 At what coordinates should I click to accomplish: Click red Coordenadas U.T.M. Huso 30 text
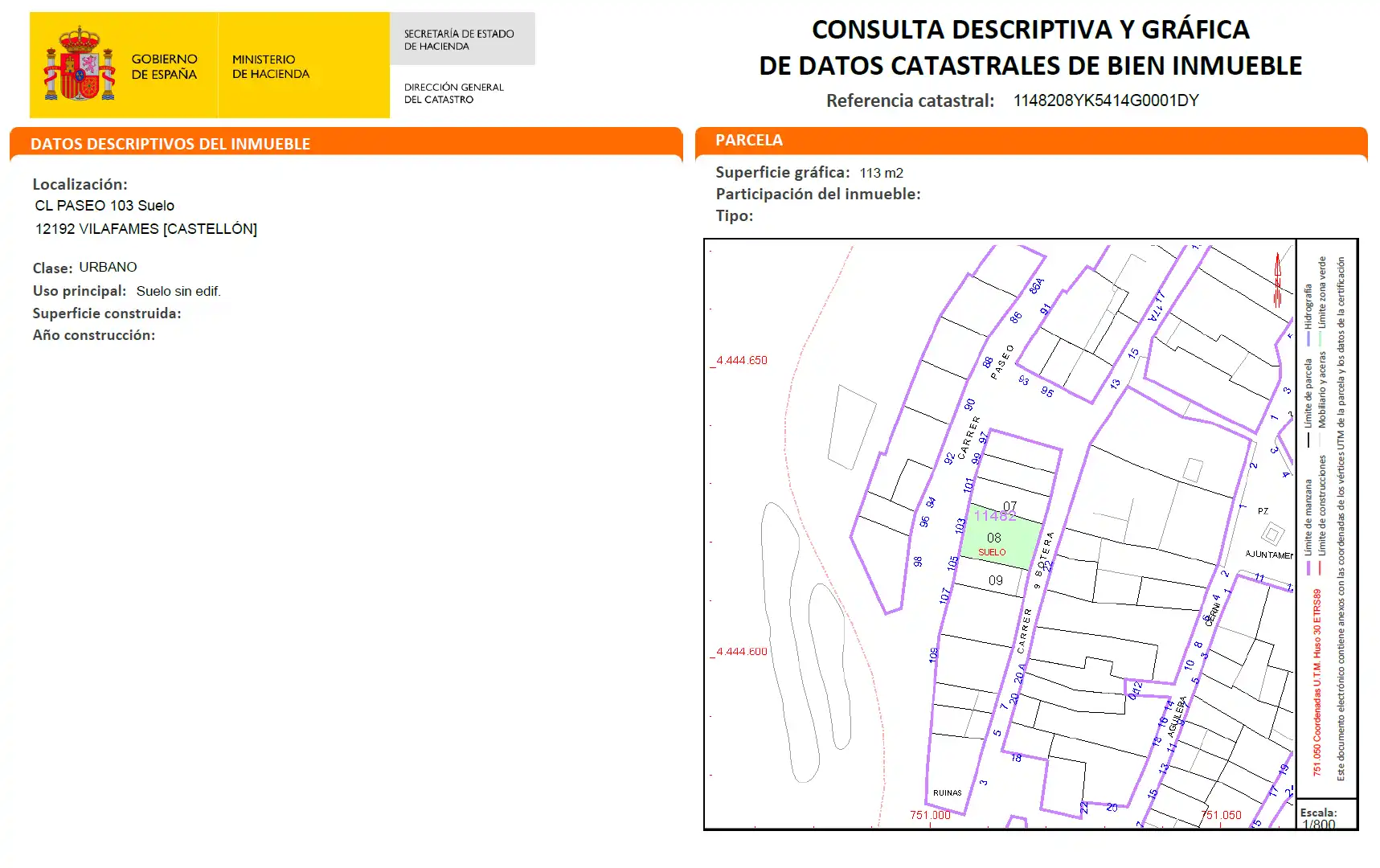[x=1317, y=682]
